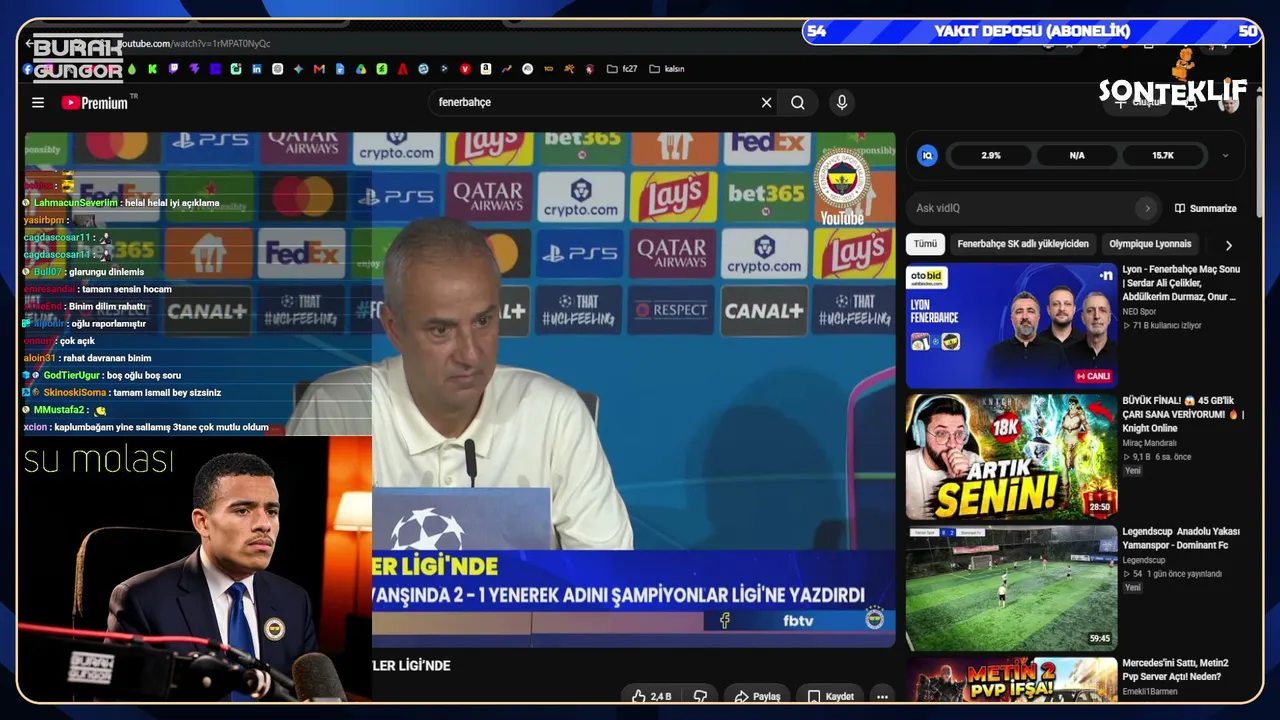The width and height of the screenshot is (1280, 720).
Task: Click the browser address bar URL
Action: pyautogui.click(x=195, y=44)
